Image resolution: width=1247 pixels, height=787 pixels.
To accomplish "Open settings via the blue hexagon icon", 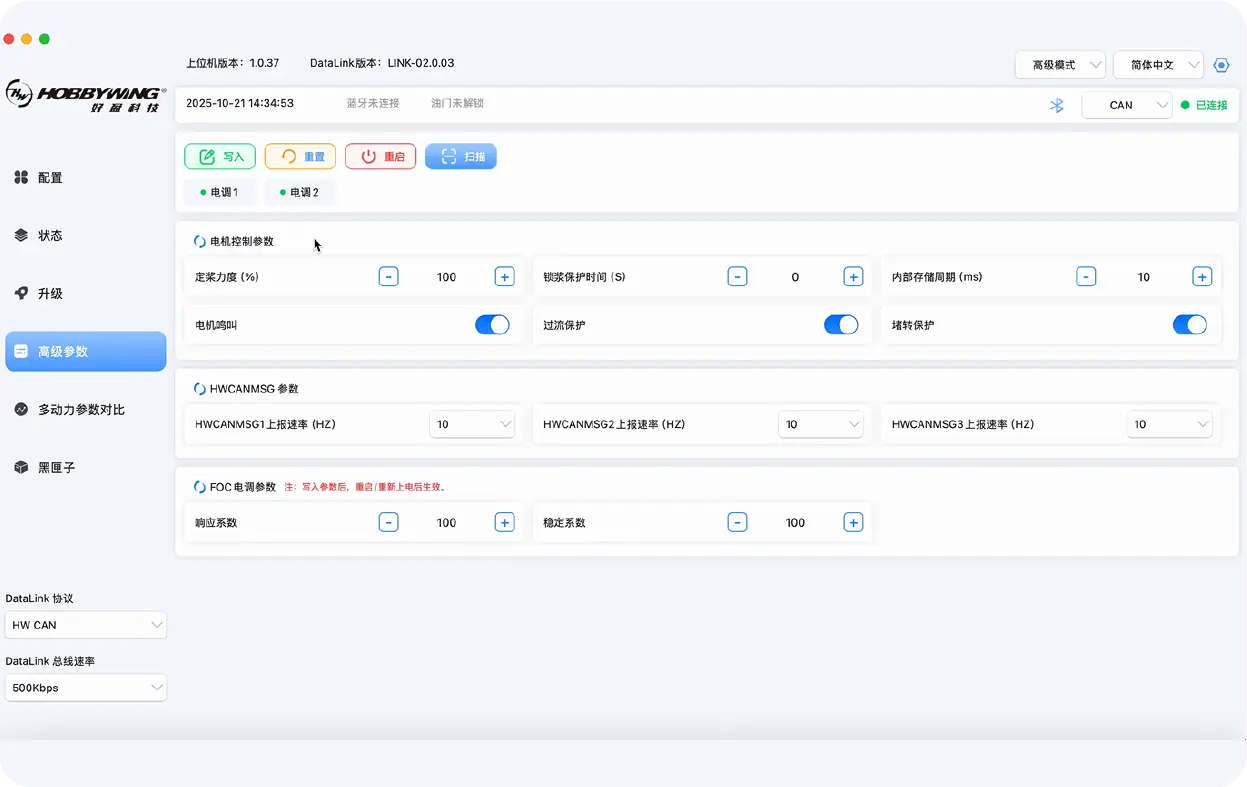I will click(1221, 65).
